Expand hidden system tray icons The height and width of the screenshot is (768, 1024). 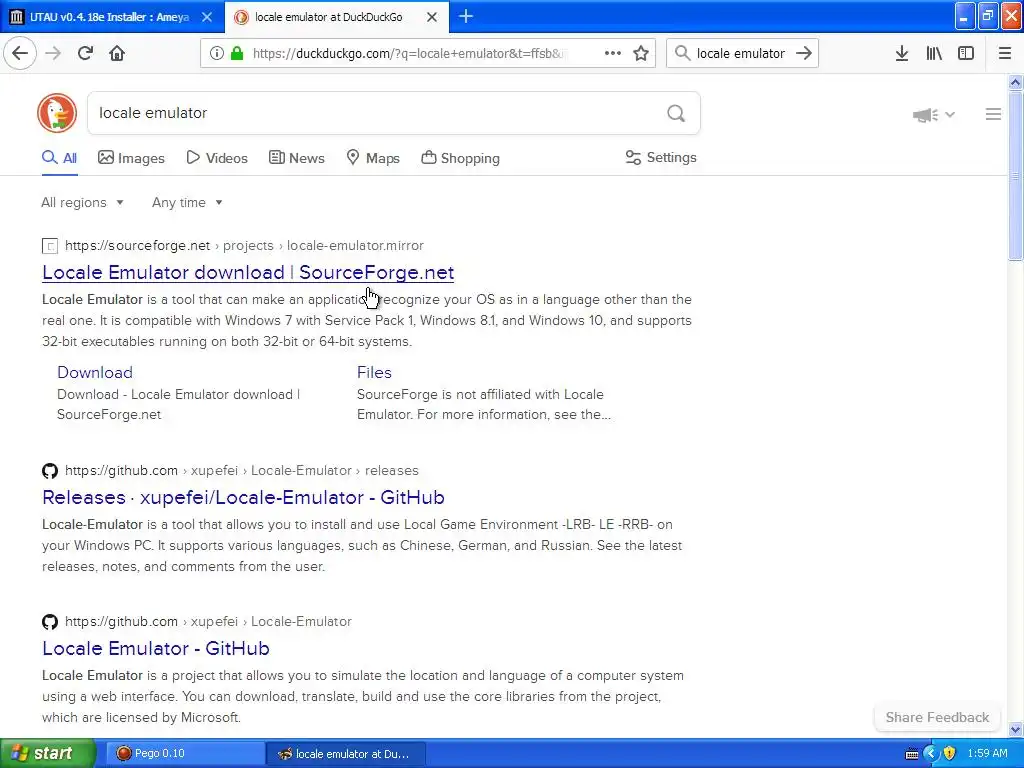click(x=931, y=754)
